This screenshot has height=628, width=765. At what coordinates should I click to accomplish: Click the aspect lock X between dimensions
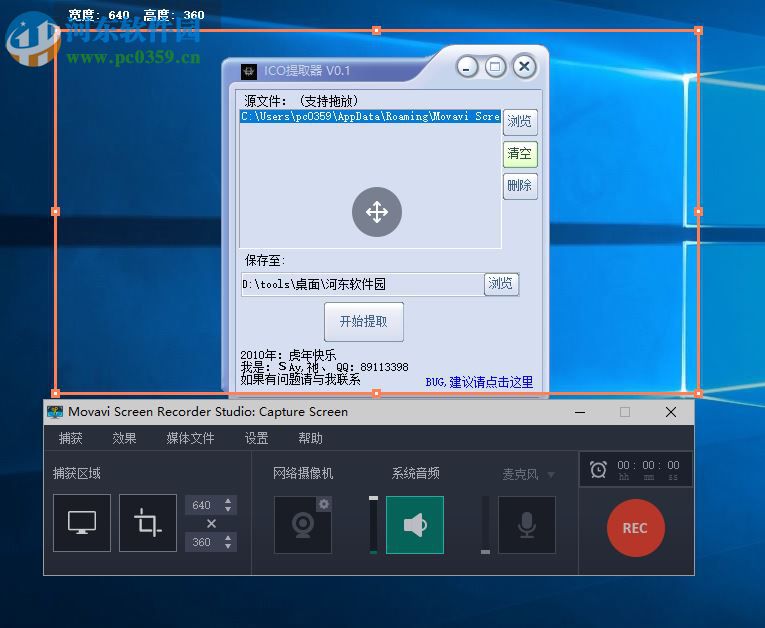(x=211, y=524)
